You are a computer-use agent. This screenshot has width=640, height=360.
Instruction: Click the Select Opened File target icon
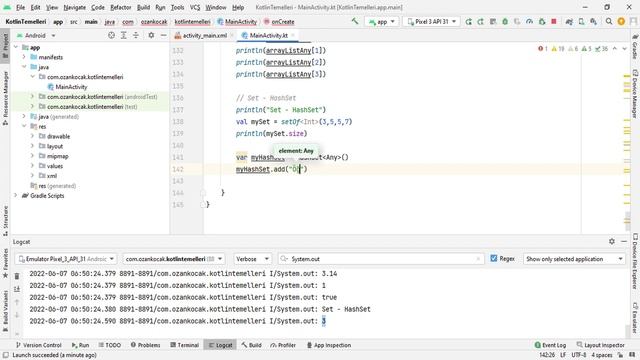tap(111, 36)
